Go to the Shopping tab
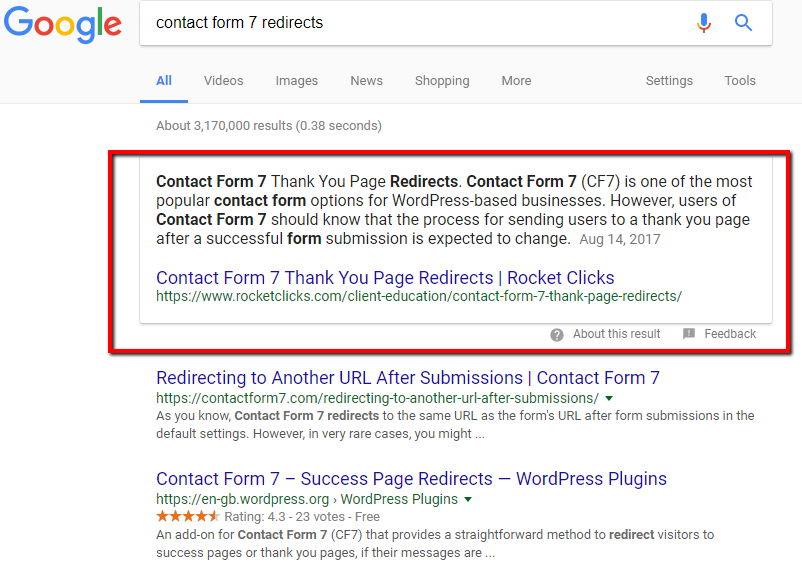This screenshot has height=576, width=802. (x=442, y=81)
